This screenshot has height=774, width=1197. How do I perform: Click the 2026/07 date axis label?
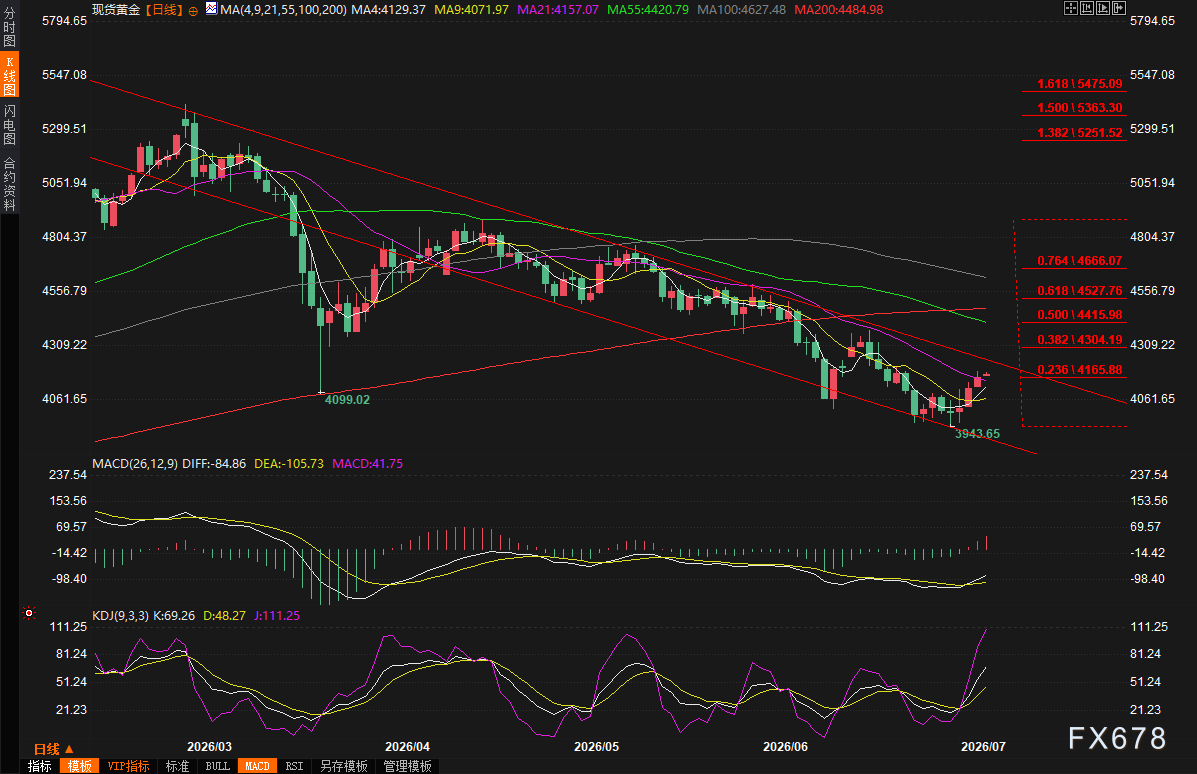(983, 747)
